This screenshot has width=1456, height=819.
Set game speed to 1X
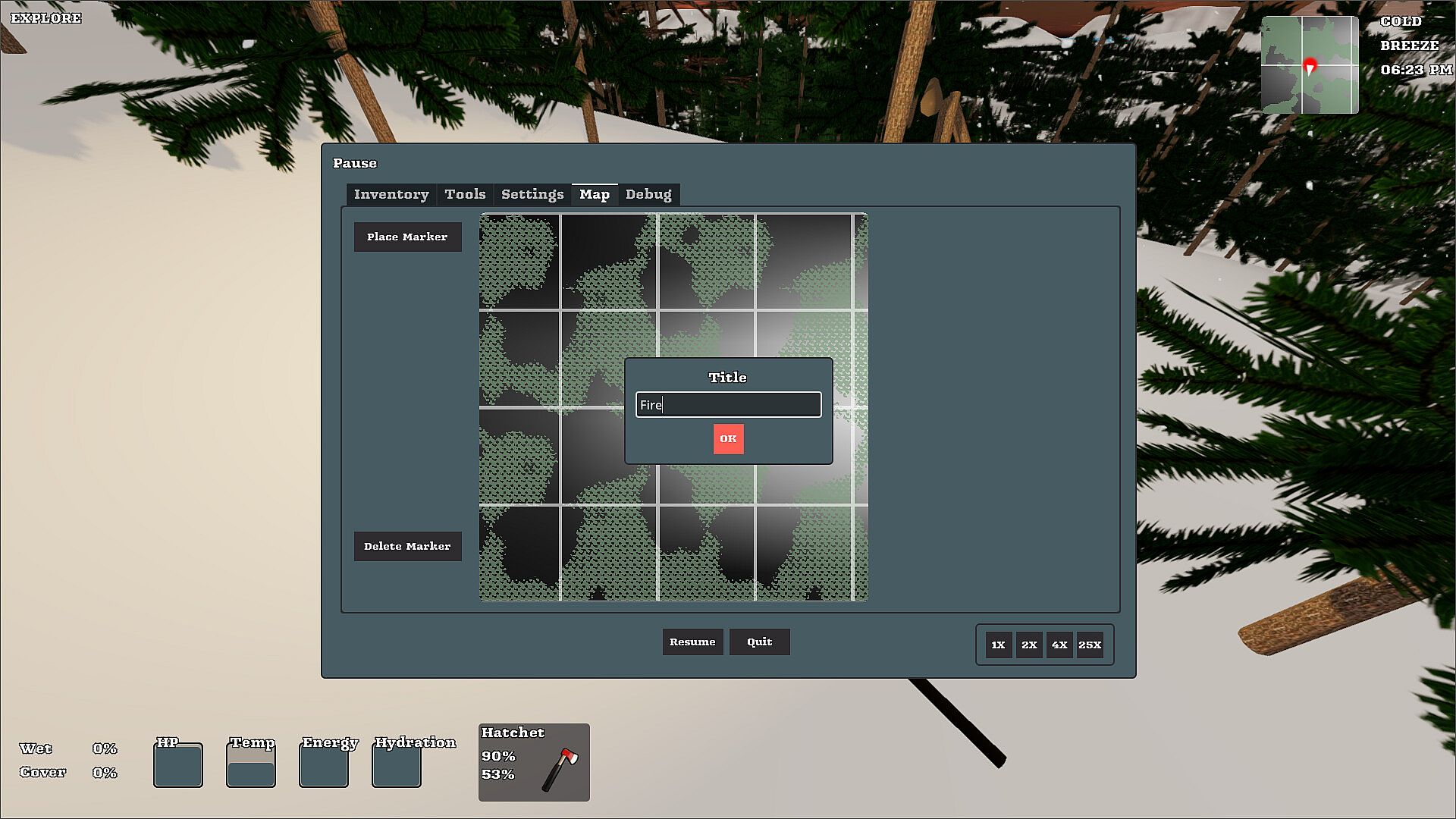998,645
